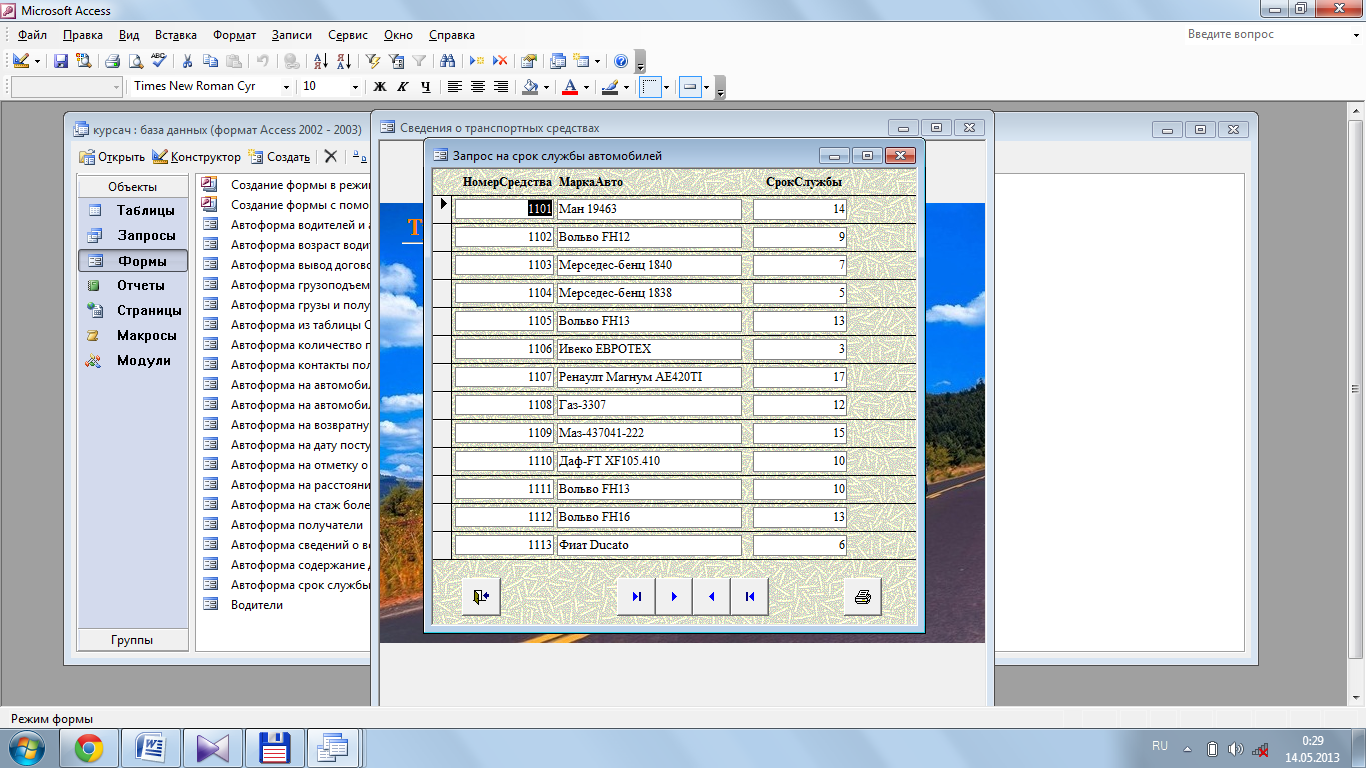Open the Записи menu
Image resolution: width=1366 pixels, height=768 pixels.
coord(294,35)
